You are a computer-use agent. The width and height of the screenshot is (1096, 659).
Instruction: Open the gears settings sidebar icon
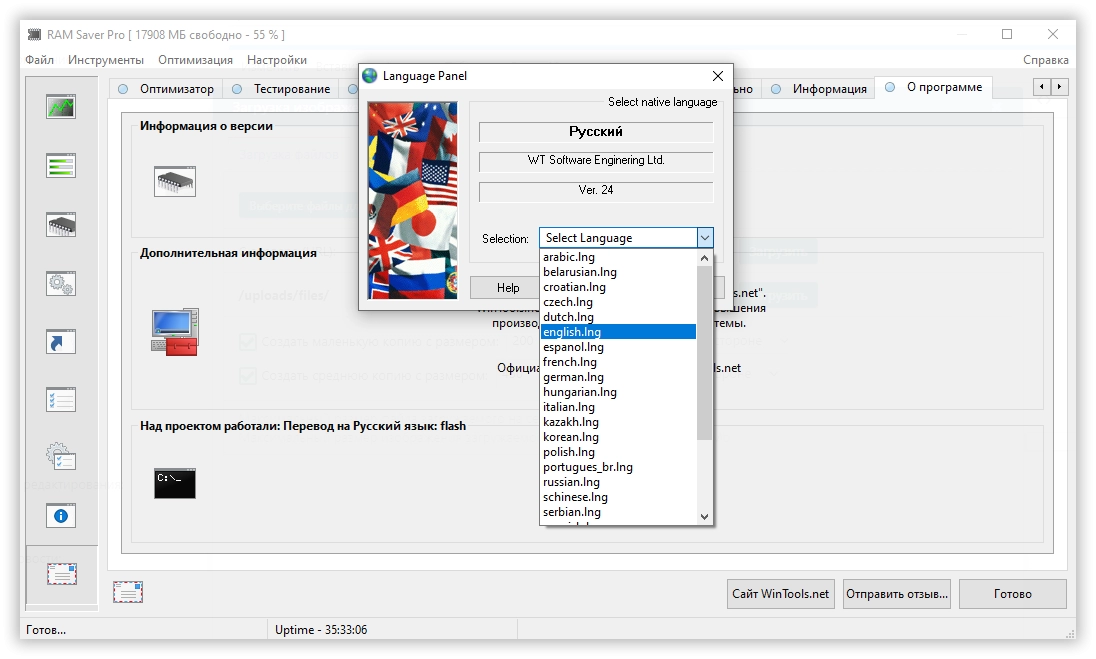(61, 283)
